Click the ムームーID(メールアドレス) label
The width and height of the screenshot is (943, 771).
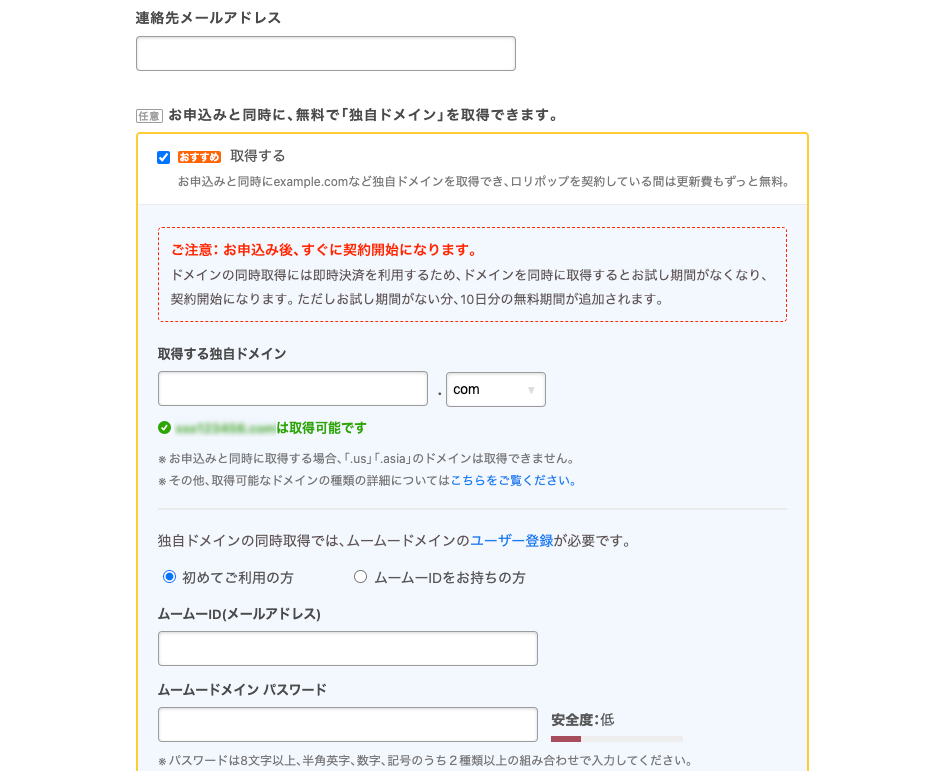point(239,614)
